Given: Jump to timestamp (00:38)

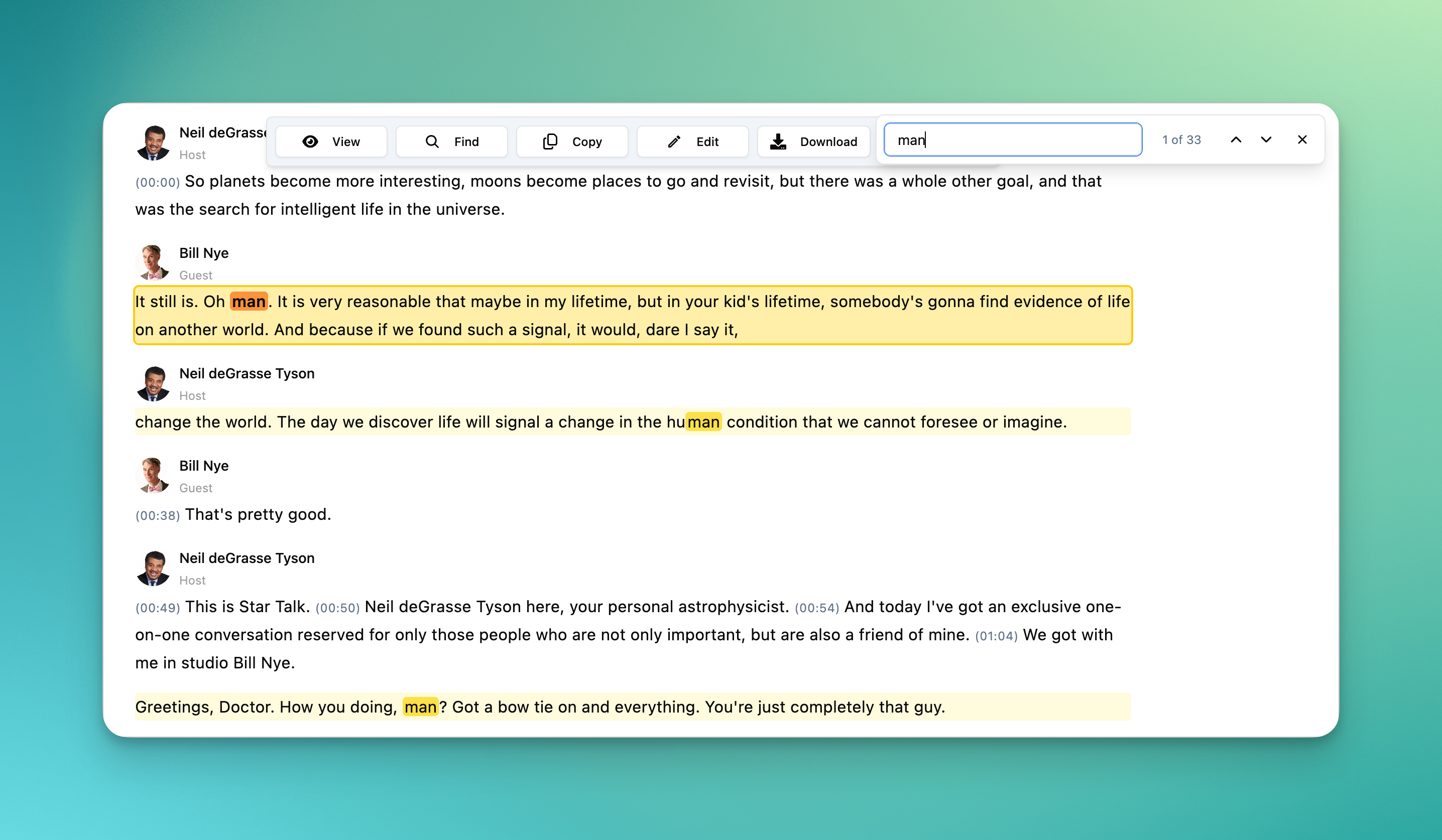Looking at the screenshot, I should tap(157, 515).
